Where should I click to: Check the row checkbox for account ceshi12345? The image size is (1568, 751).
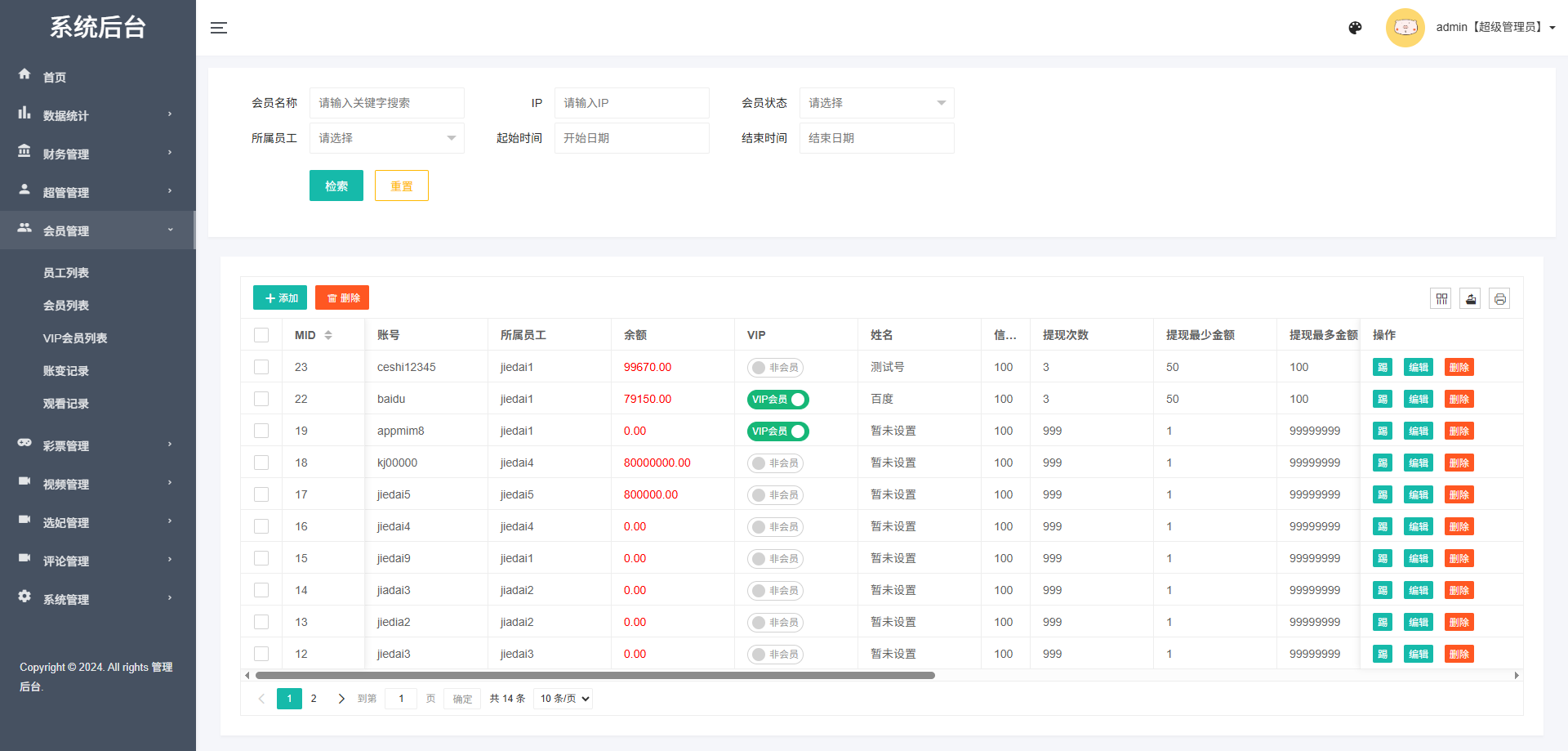261,367
